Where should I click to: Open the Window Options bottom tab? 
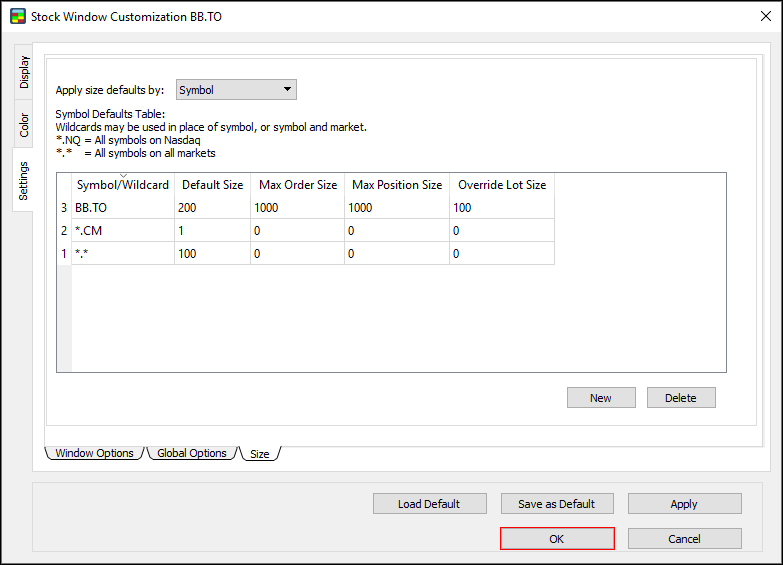(95, 453)
